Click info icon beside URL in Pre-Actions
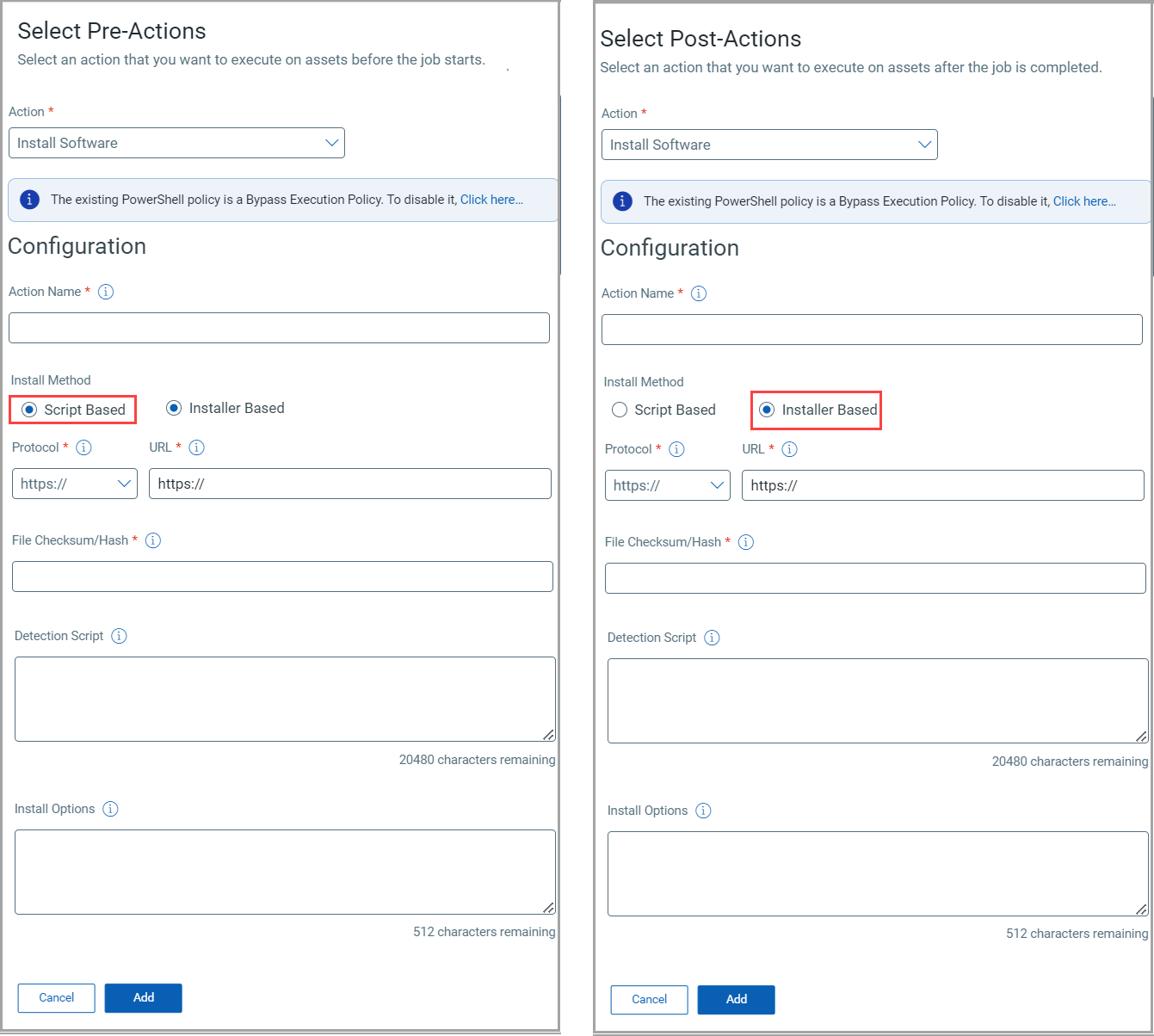This screenshot has height=1036, width=1154. [196, 447]
